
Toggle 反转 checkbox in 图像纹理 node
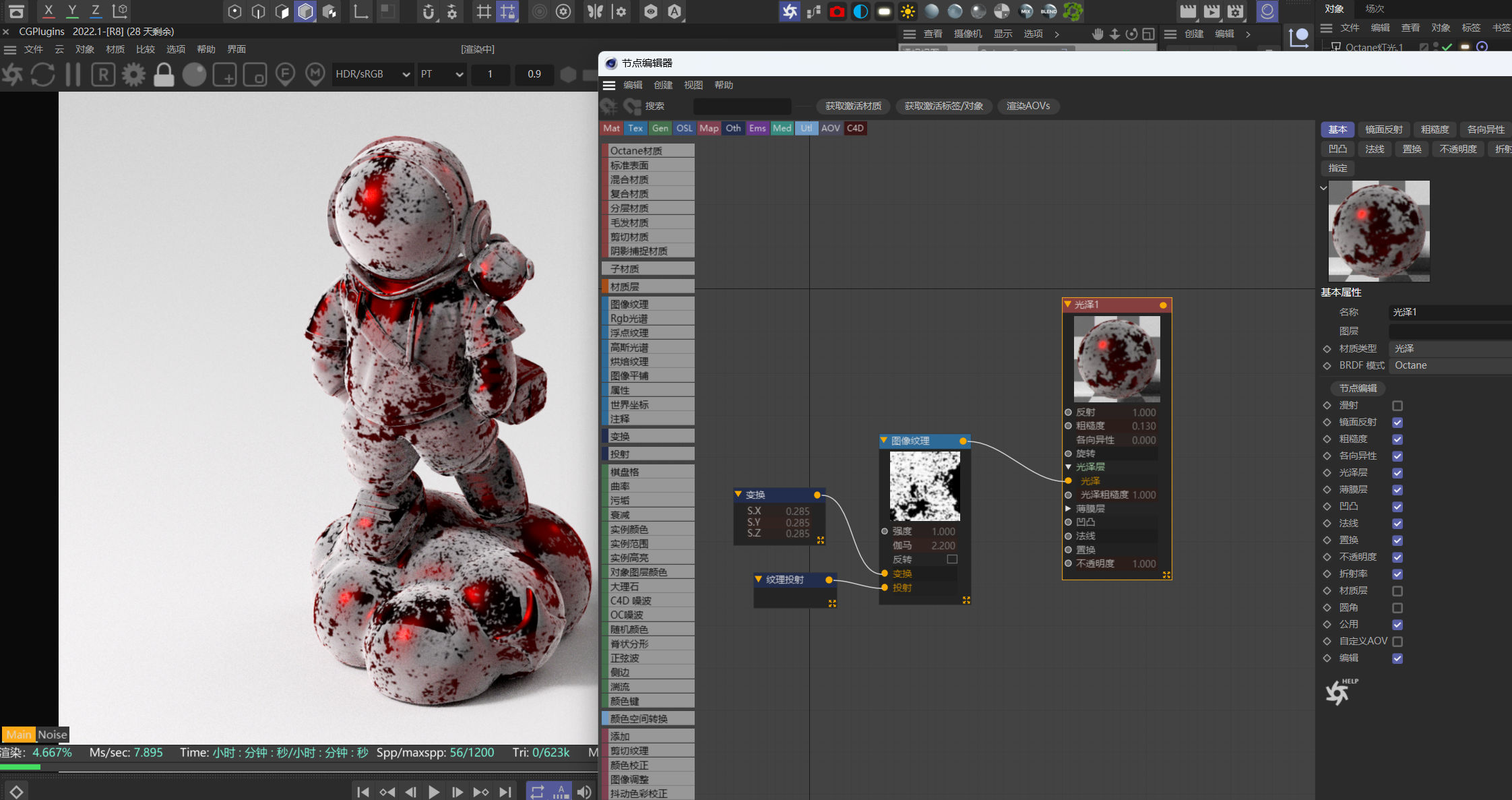coord(952,559)
